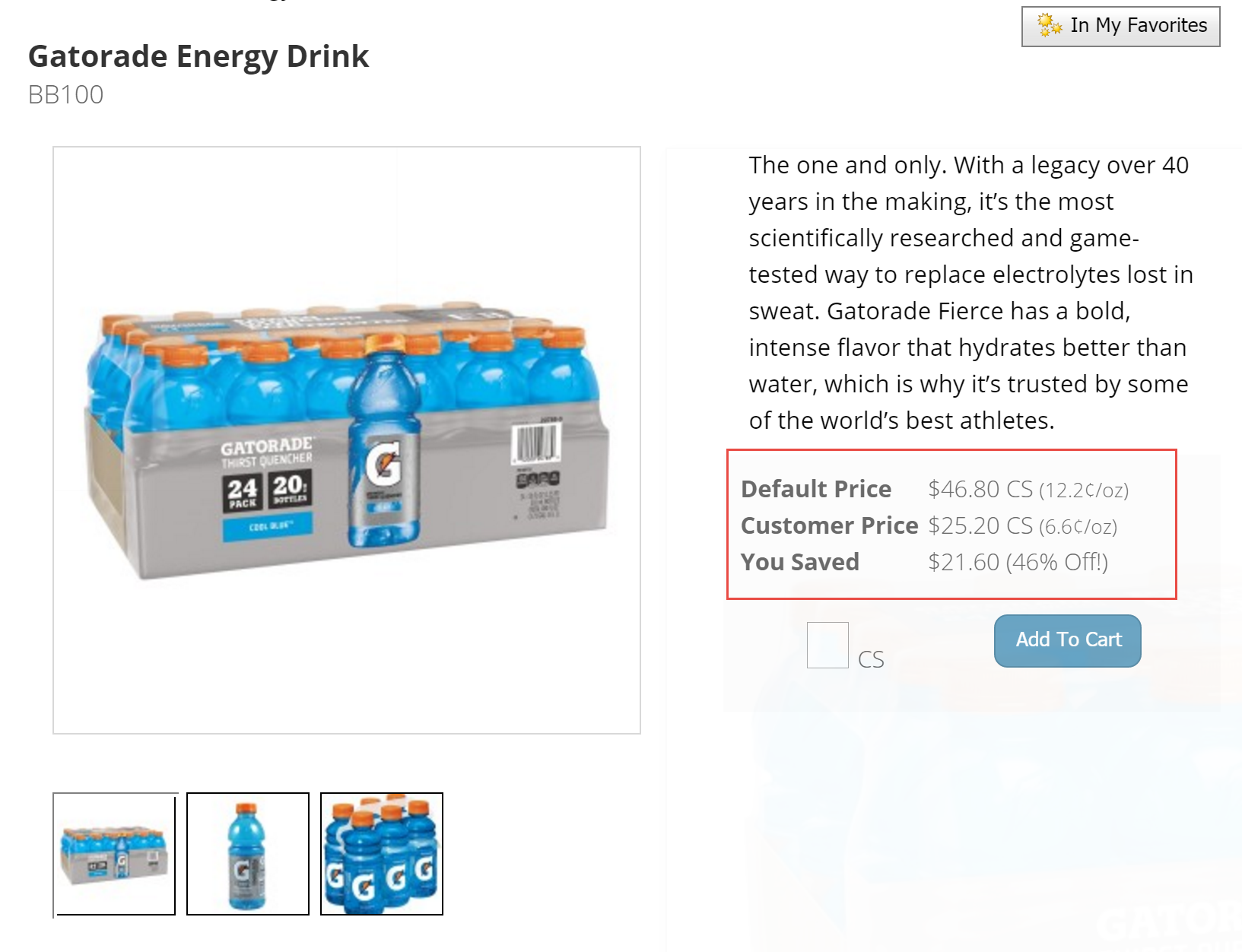The height and width of the screenshot is (952, 1242).
Task: Focus the CS quantity input box
Action: coord(827,645)
